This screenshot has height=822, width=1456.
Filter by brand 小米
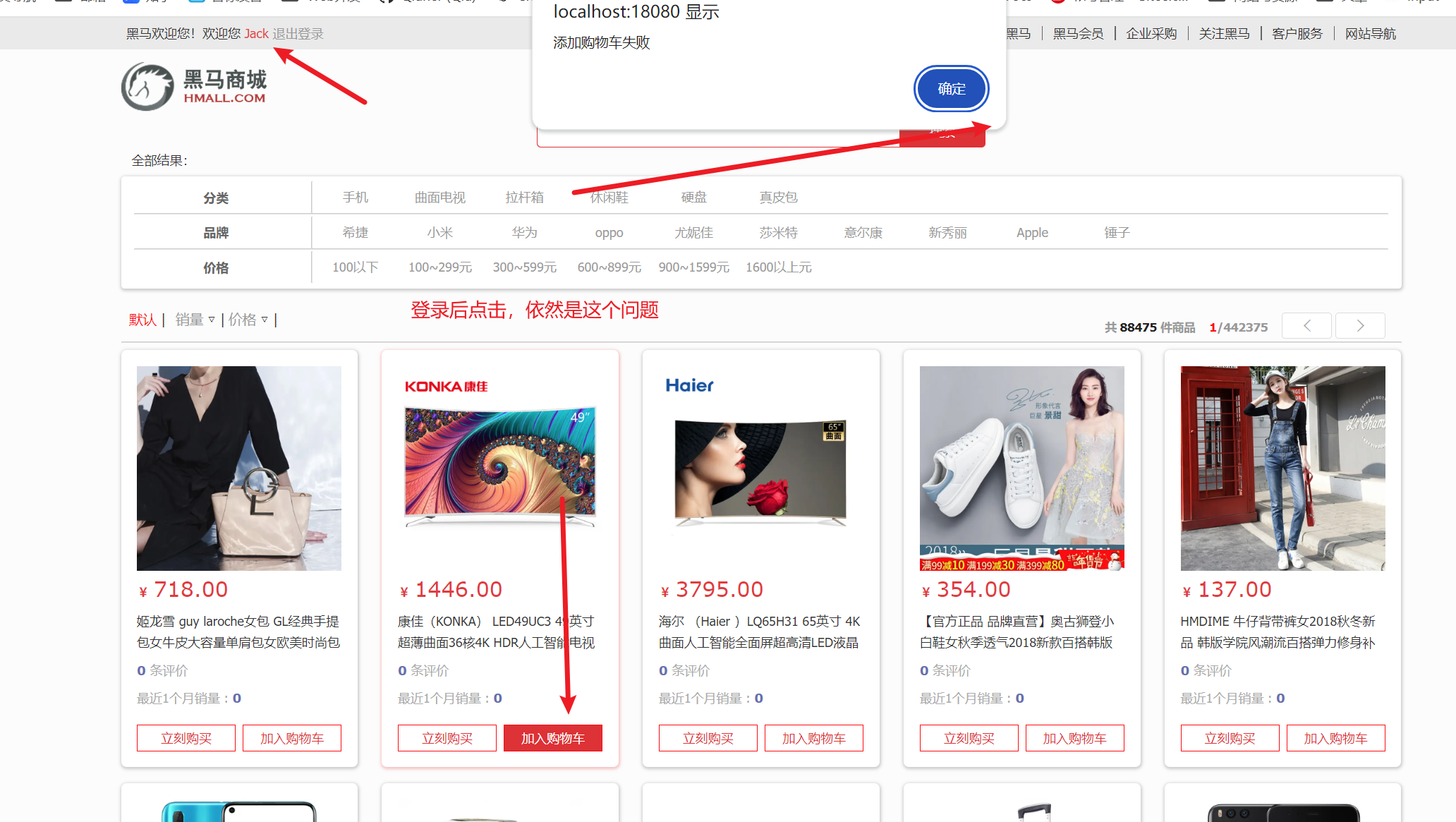click(440, 233)
